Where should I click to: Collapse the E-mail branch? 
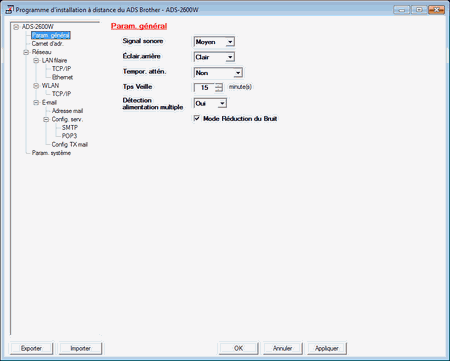click(36, 103)
